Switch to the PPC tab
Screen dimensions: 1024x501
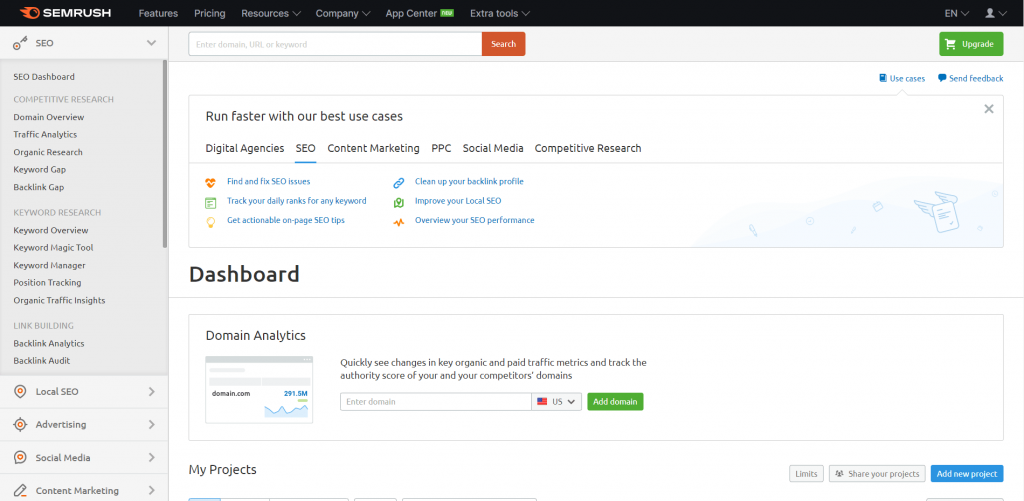point(441,148)
